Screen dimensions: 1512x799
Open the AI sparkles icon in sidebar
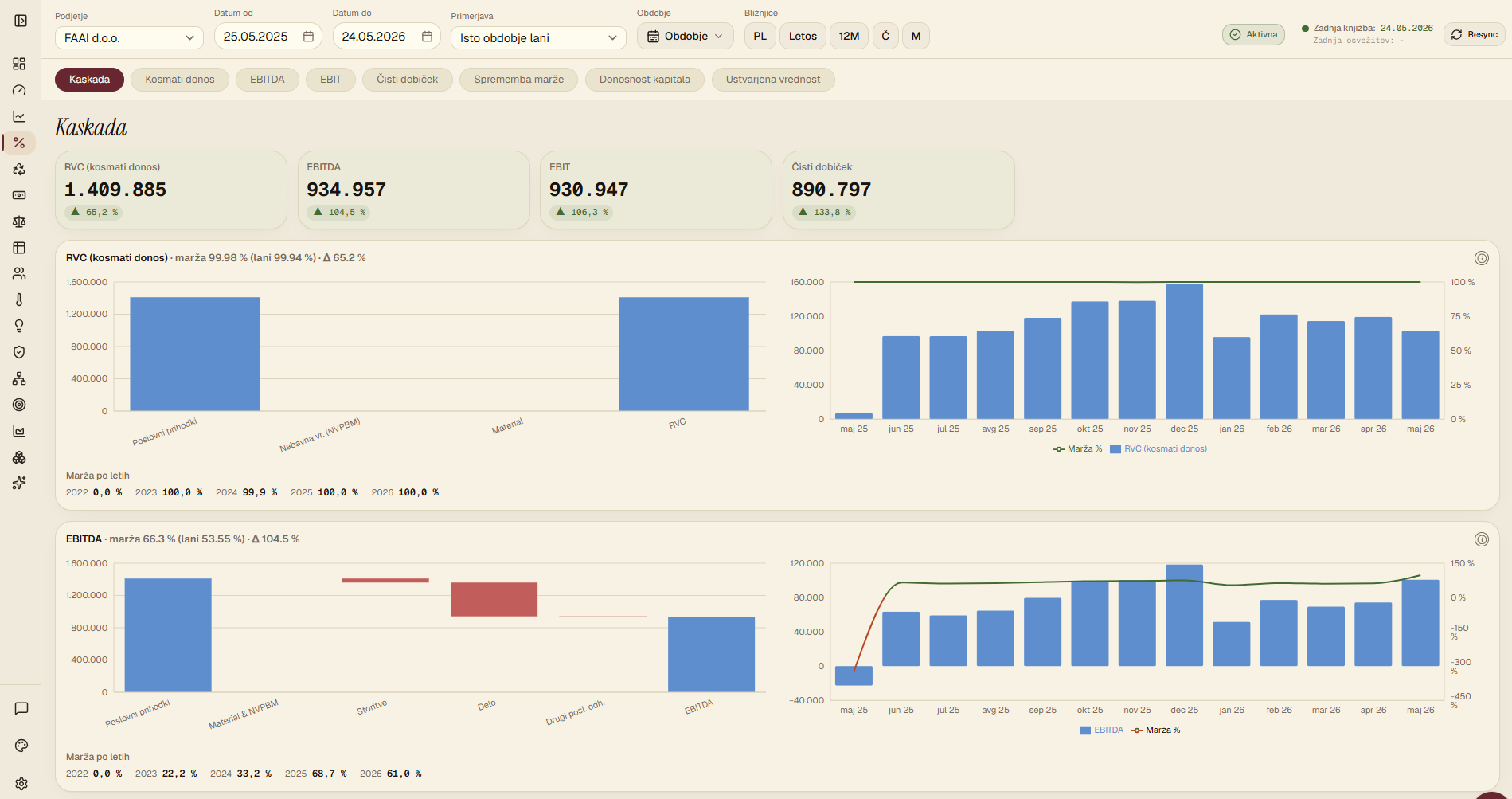19,483
